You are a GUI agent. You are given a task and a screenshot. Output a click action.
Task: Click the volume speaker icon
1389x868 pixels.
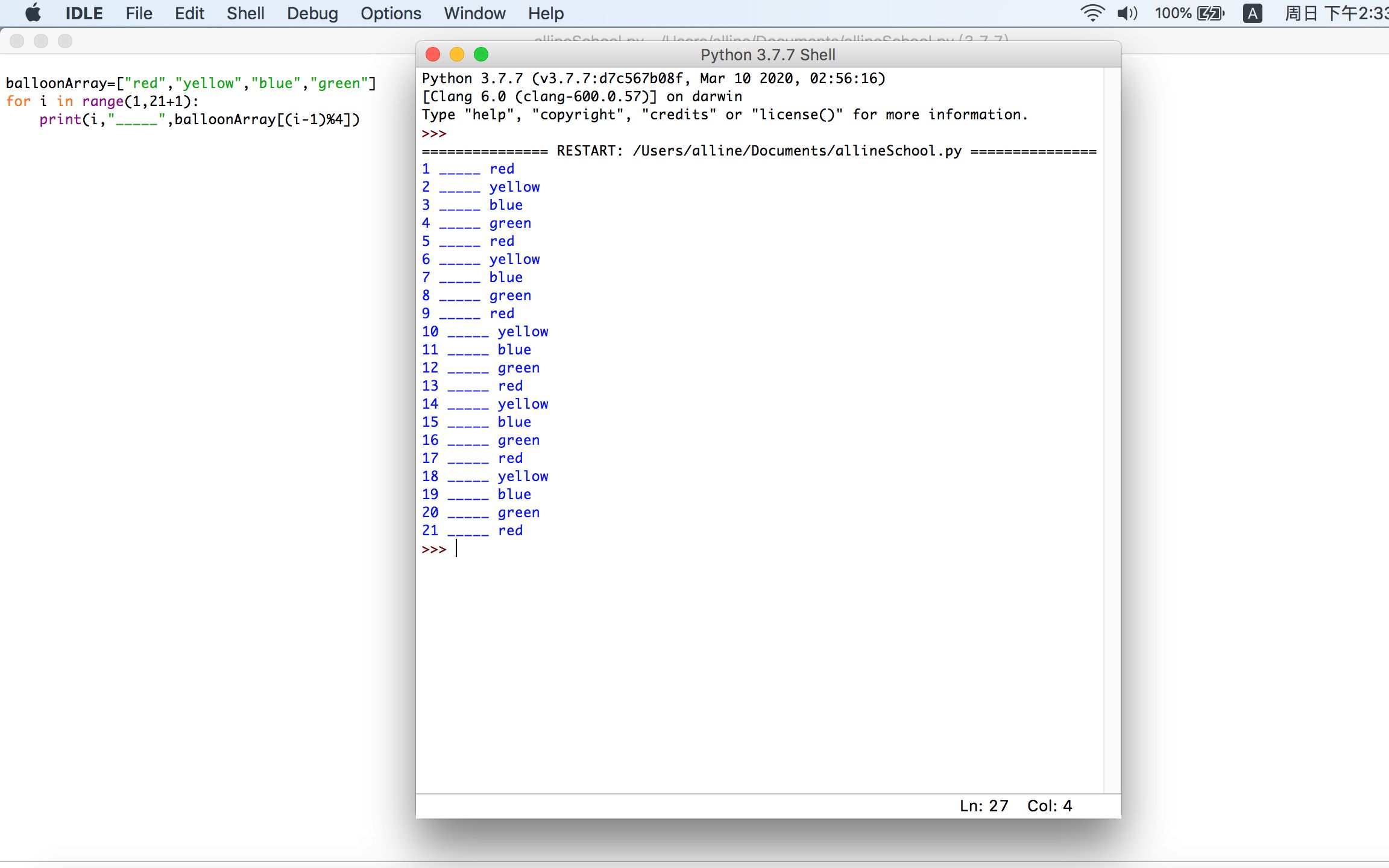[x=1126, y=13]
